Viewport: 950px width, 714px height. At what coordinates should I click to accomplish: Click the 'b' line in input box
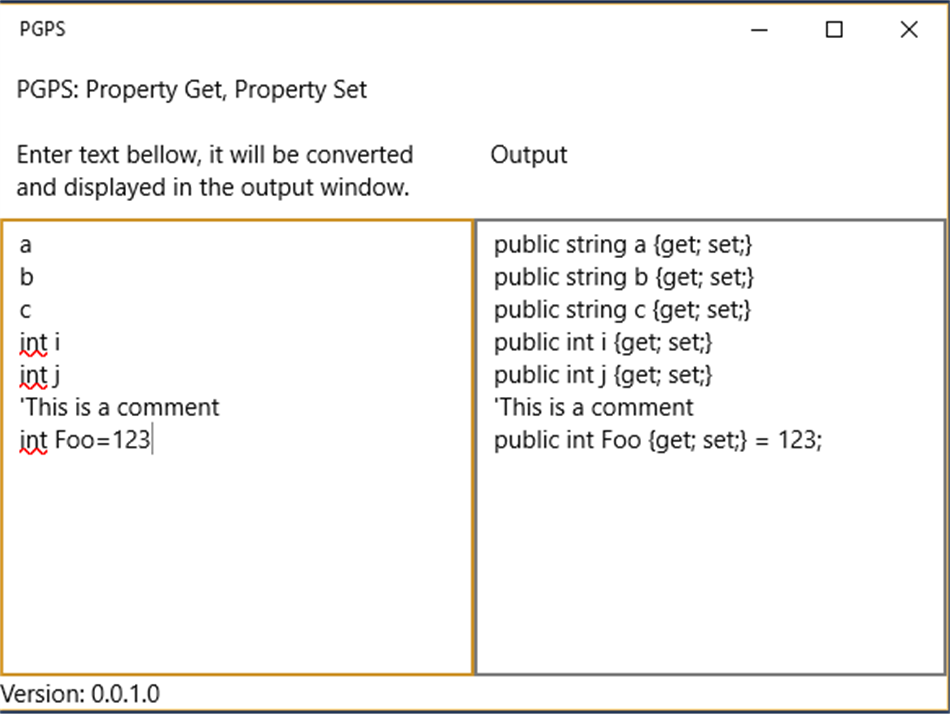tap(26, 277)
